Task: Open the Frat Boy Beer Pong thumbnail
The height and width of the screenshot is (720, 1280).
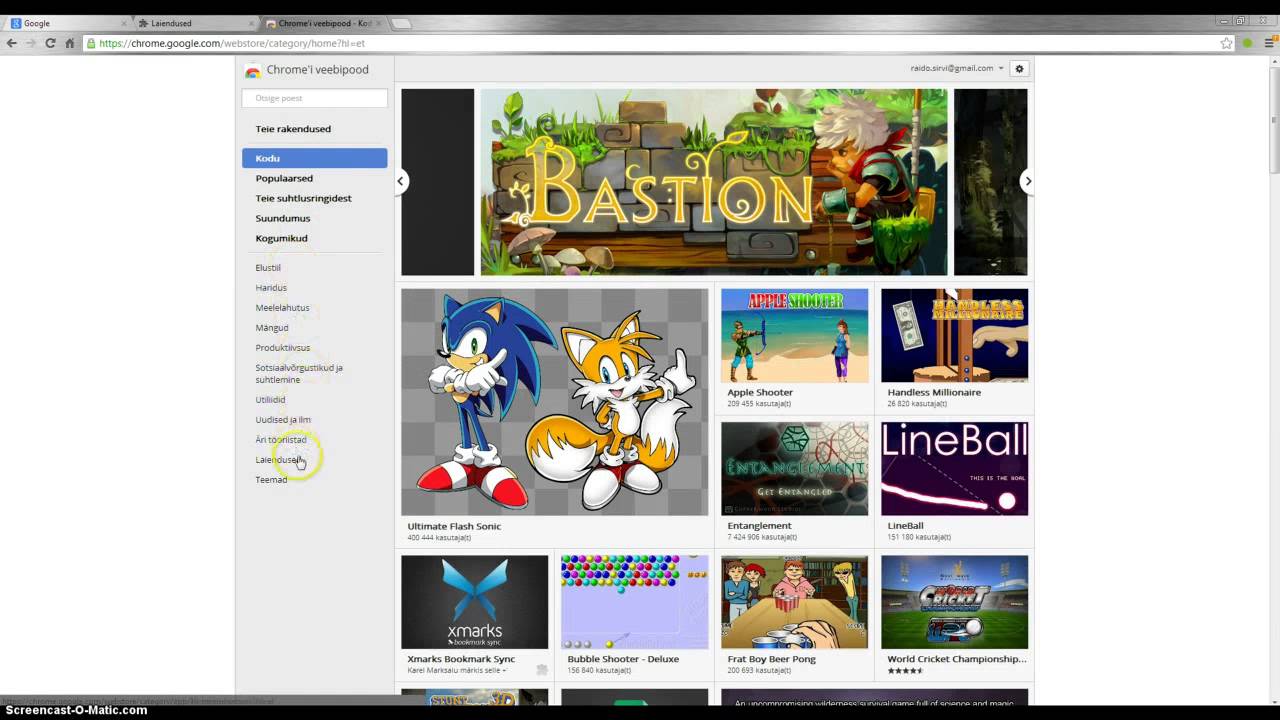Action: [795, 602]
